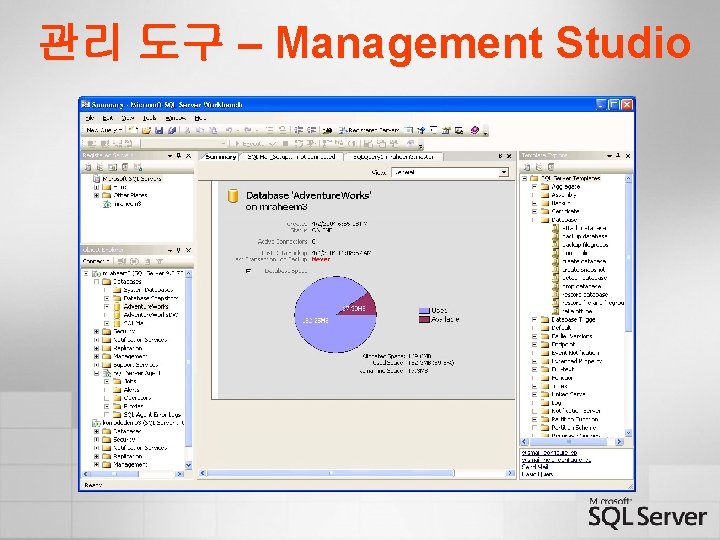Click Object Explorer scroll down arrow
Screen dimensions: 720x540
tap(188, 465)
